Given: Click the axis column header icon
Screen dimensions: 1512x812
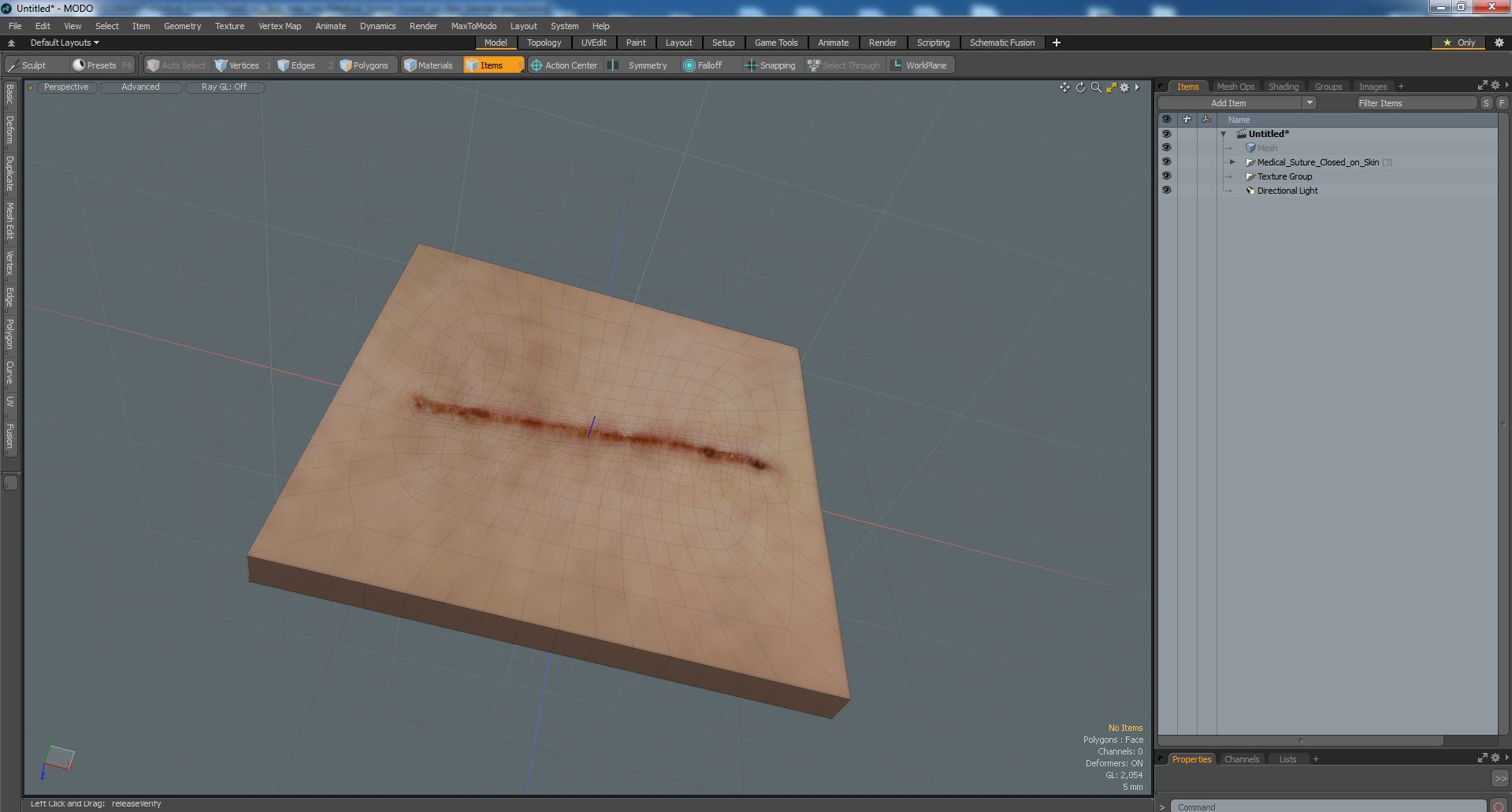Looking at the screenshot, I should point(1206,120).
